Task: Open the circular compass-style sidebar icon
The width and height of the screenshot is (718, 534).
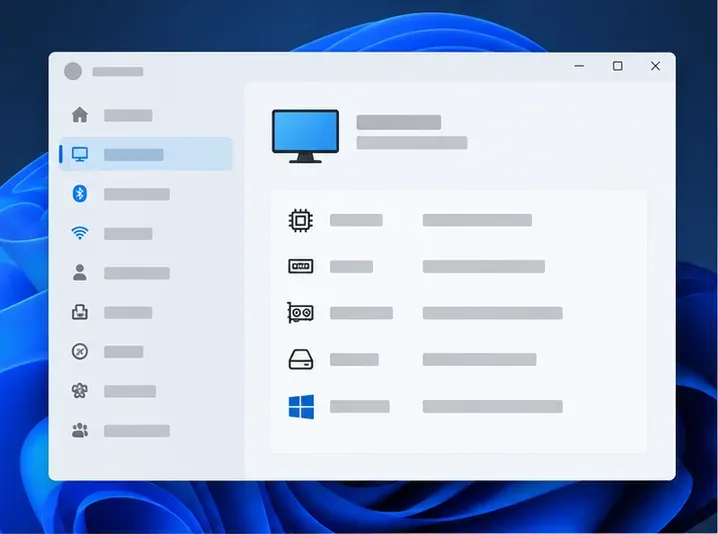Action: click(80, 352)
